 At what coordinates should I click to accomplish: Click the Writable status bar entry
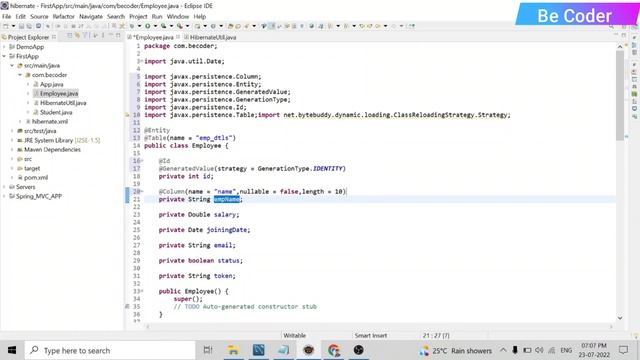click(x=294, y=336)
